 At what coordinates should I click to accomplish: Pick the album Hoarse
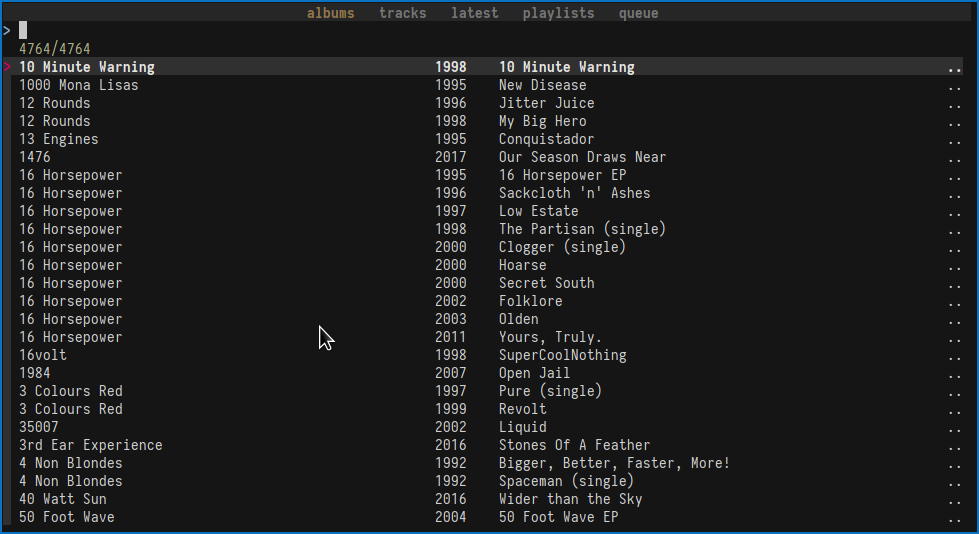pyautogui.click(x=523, y=265)
